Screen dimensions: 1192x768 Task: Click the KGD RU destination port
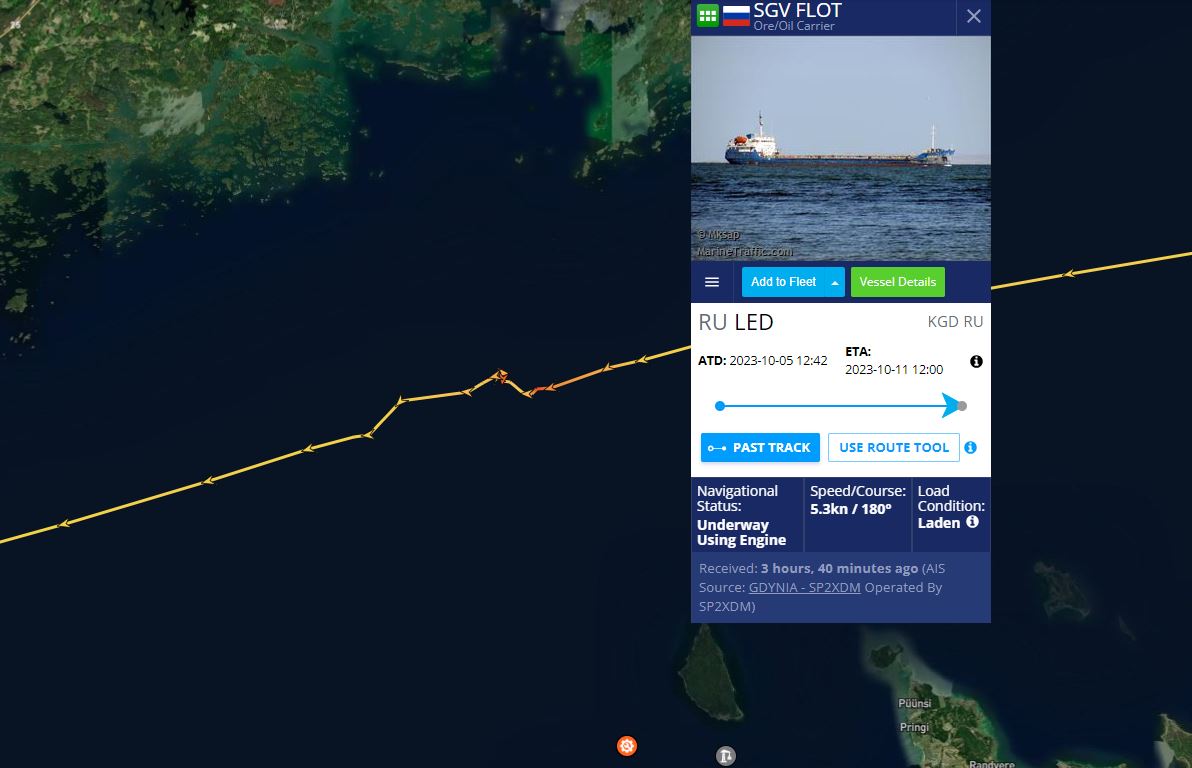[955, 322]
